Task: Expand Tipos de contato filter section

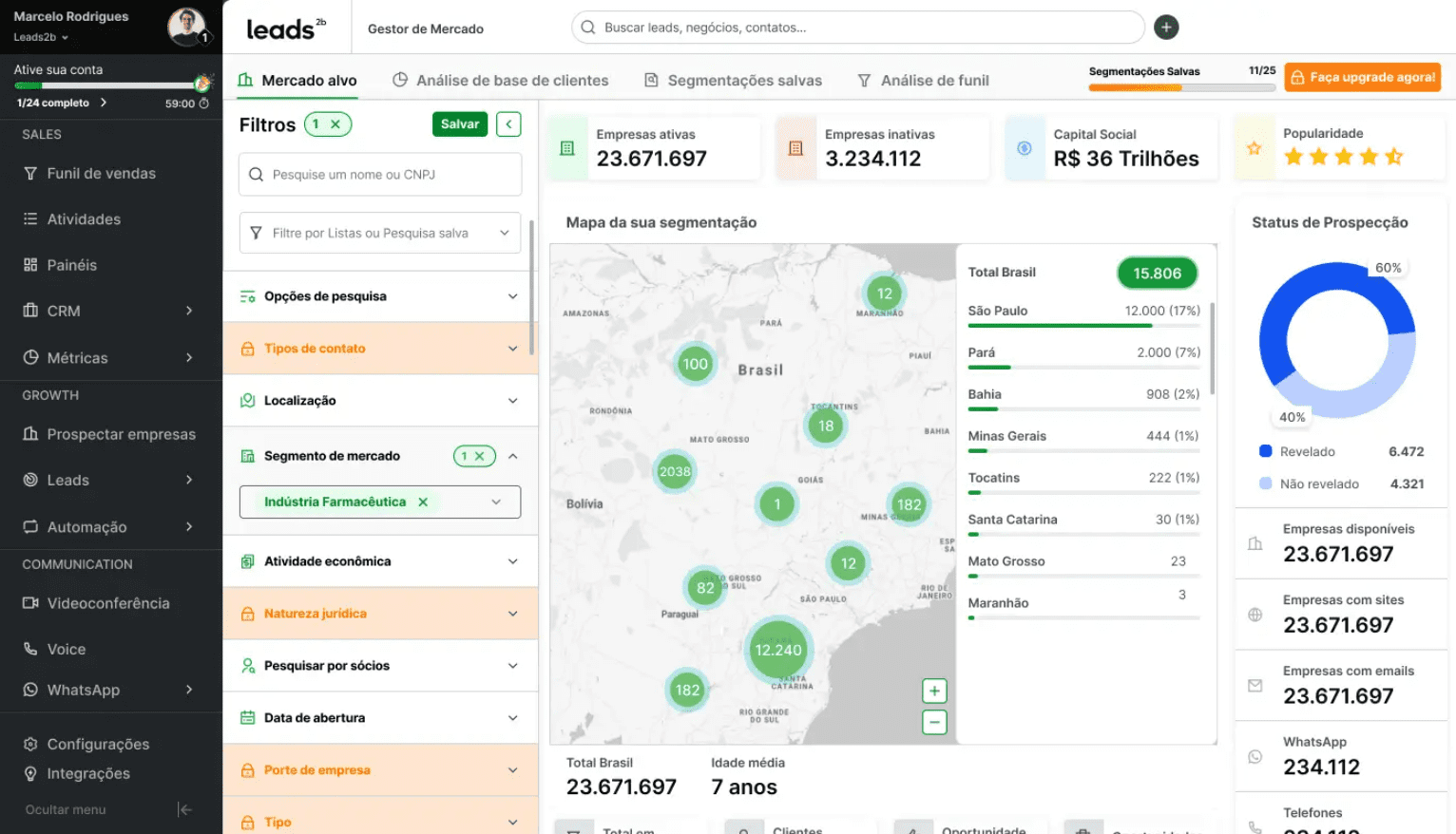Action: pos(513,349)
